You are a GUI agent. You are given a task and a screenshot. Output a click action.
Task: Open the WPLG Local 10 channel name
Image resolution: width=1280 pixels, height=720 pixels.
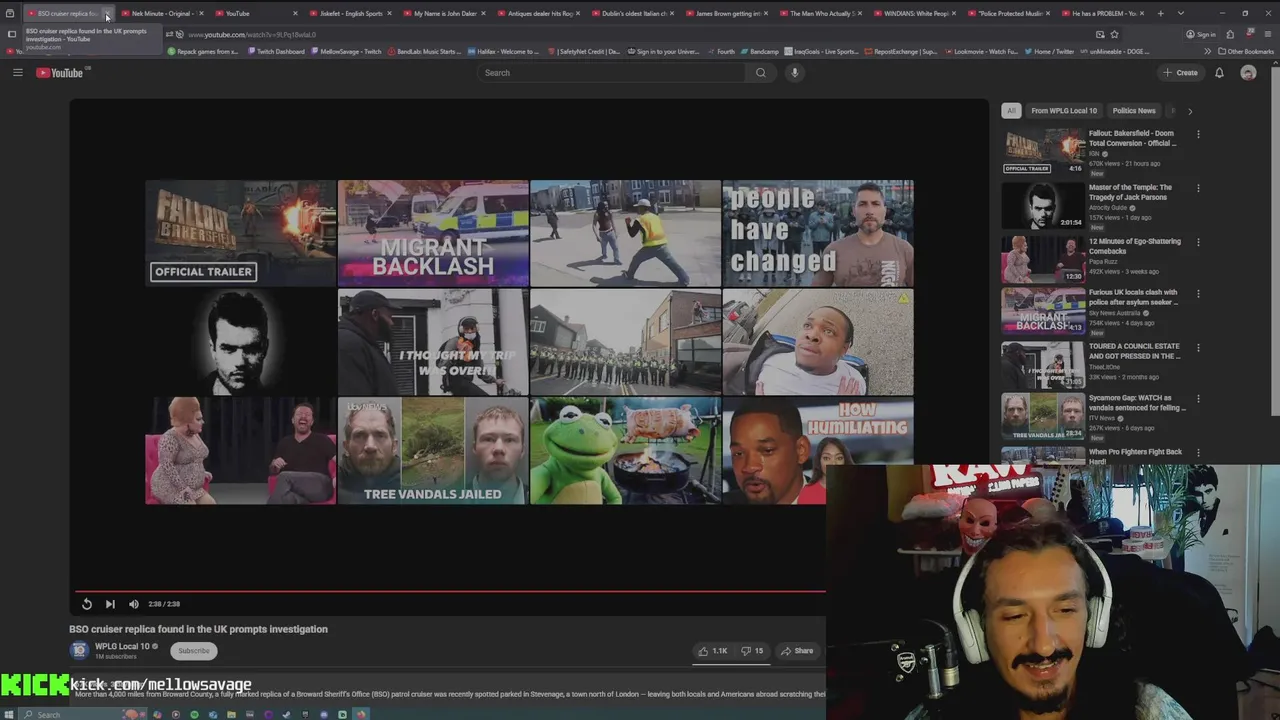click(122, 646)
